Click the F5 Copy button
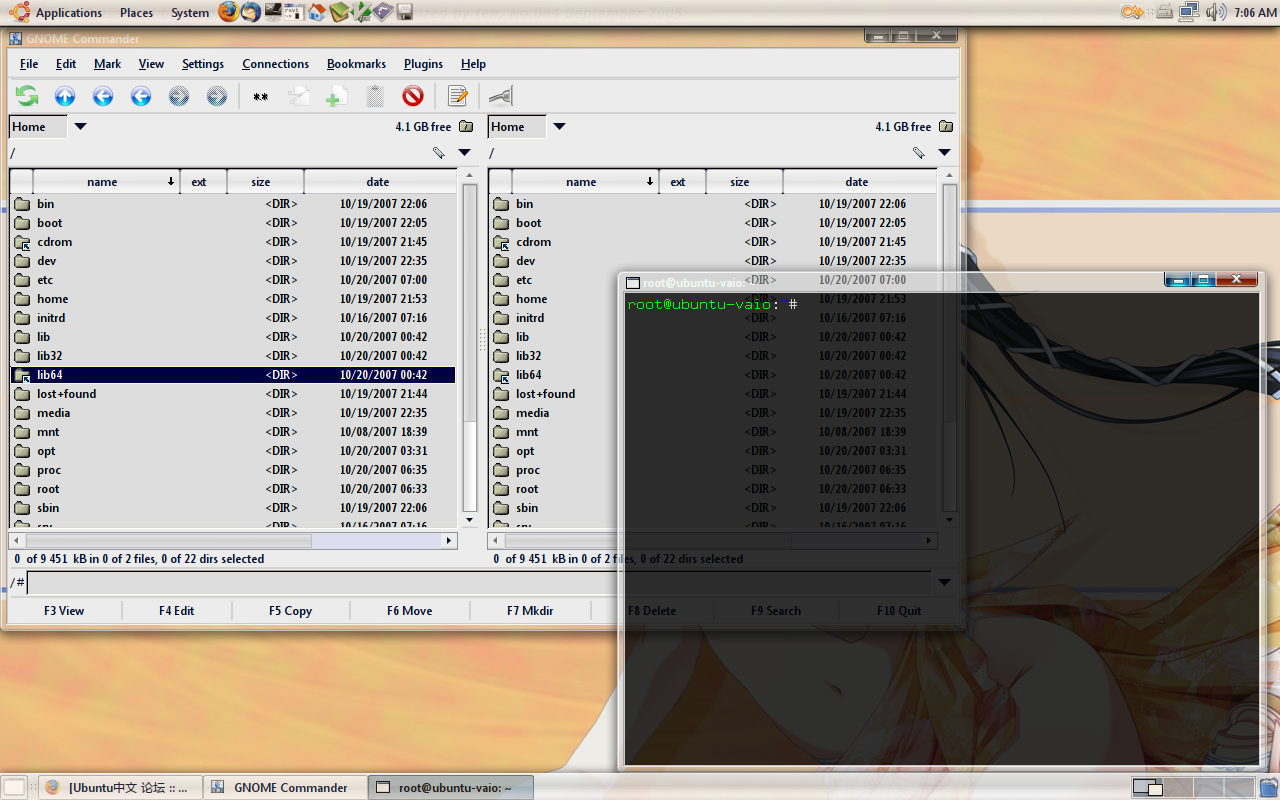 pyautogui.click(x=291, y=611)
